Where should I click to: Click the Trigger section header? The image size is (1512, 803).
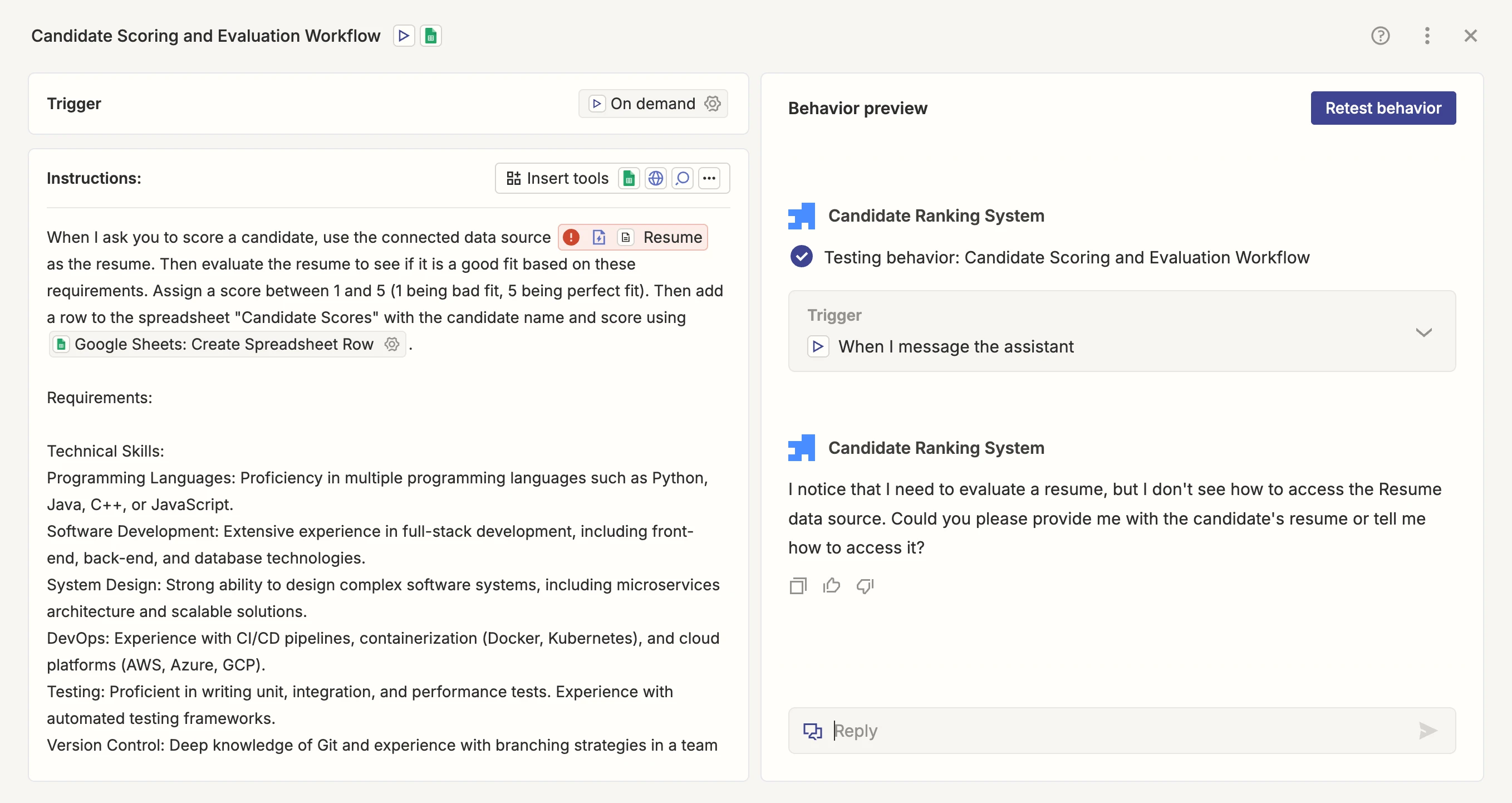coord(73,104)
